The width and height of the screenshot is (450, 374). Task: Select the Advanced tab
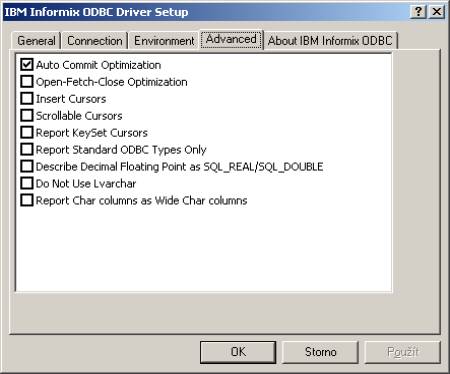point(231,39)
